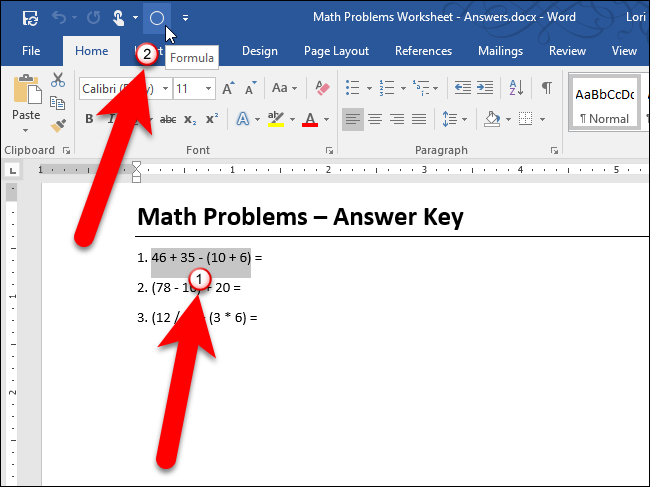Open the font size dropdown

[209, 89]
